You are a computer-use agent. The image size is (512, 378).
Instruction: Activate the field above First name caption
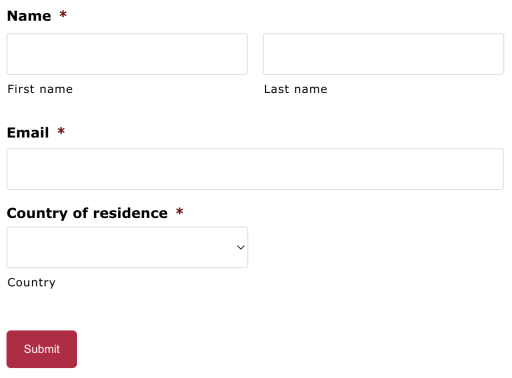127,54
